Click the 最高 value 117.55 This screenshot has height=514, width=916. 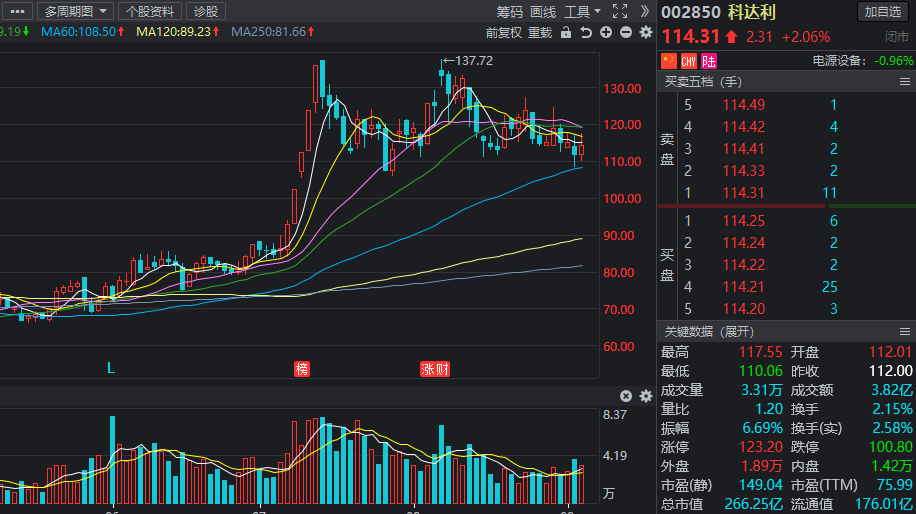pos(760,352)
